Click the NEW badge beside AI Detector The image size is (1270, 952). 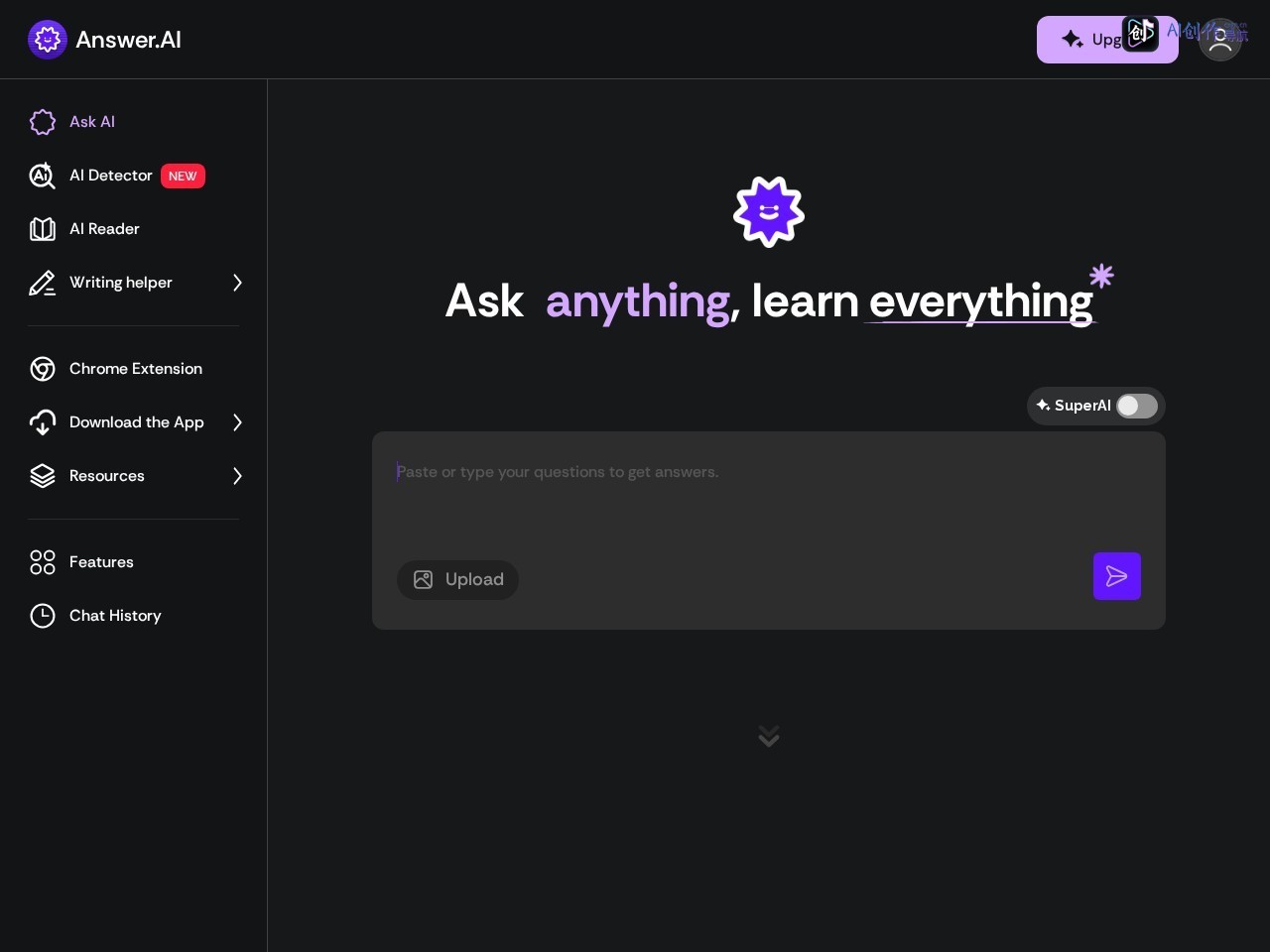click(183, 176)
